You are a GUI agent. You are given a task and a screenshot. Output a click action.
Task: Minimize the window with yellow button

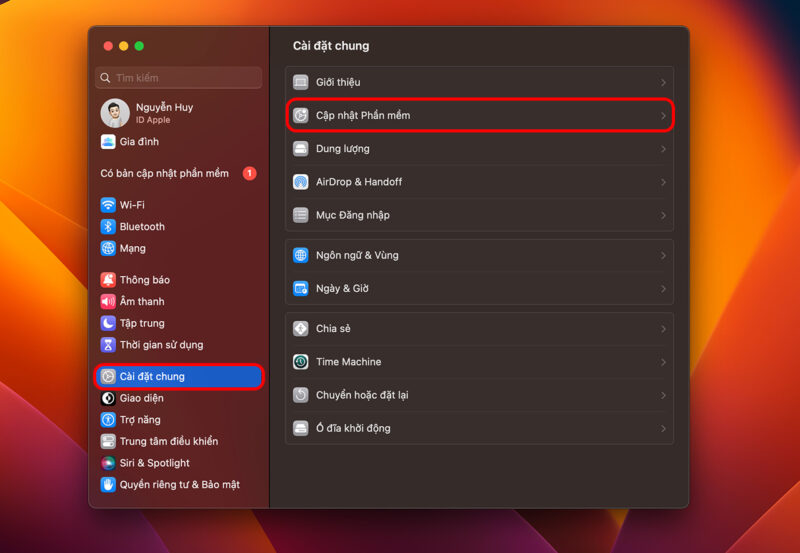click(123, 46)
